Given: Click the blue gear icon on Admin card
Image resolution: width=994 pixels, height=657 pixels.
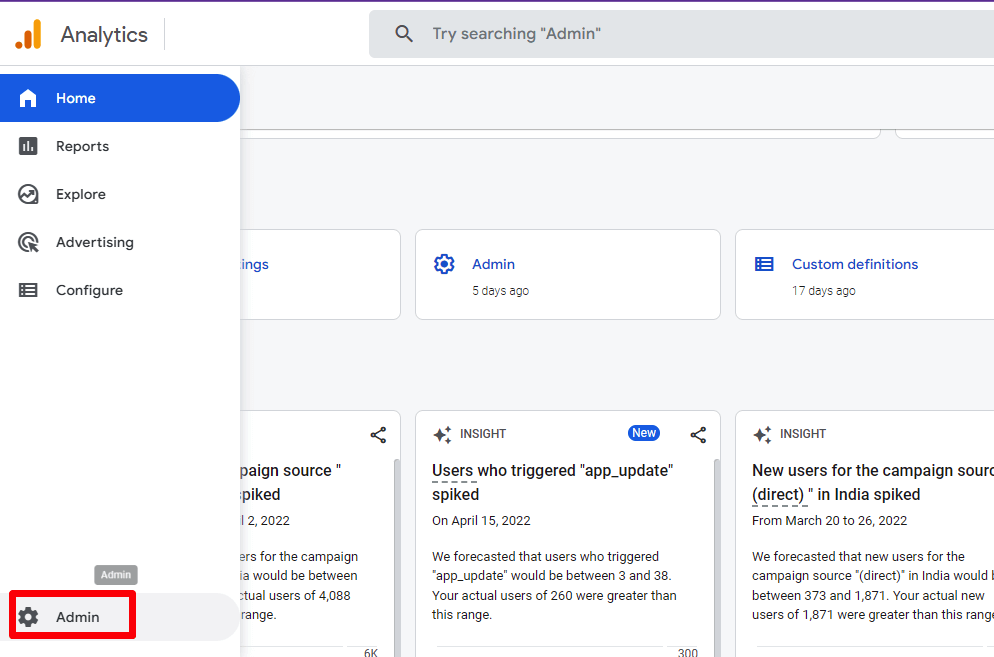Looking at the screenshot, I should [444, 264].
